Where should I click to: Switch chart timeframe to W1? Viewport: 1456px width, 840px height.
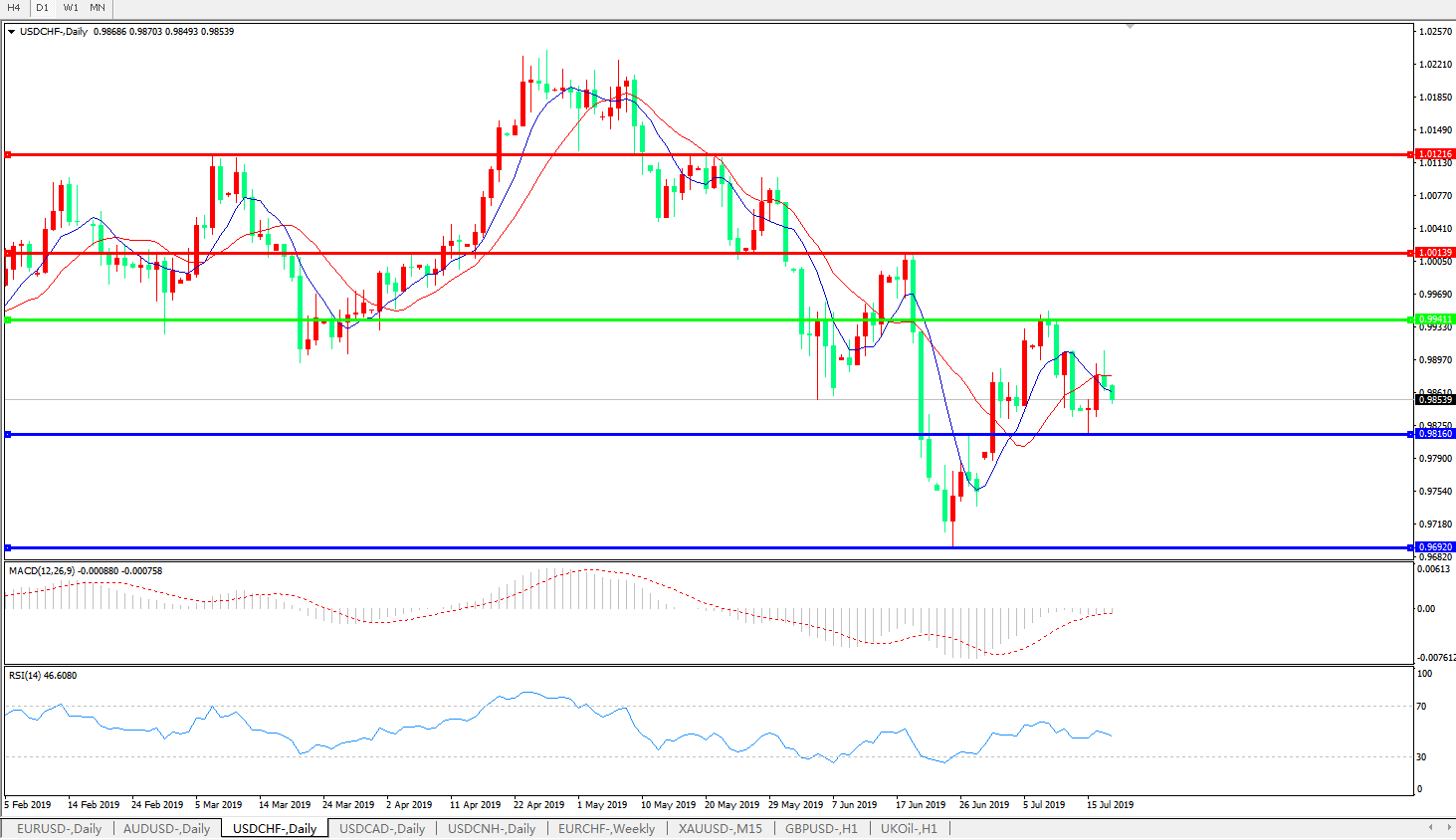[71, 8]
